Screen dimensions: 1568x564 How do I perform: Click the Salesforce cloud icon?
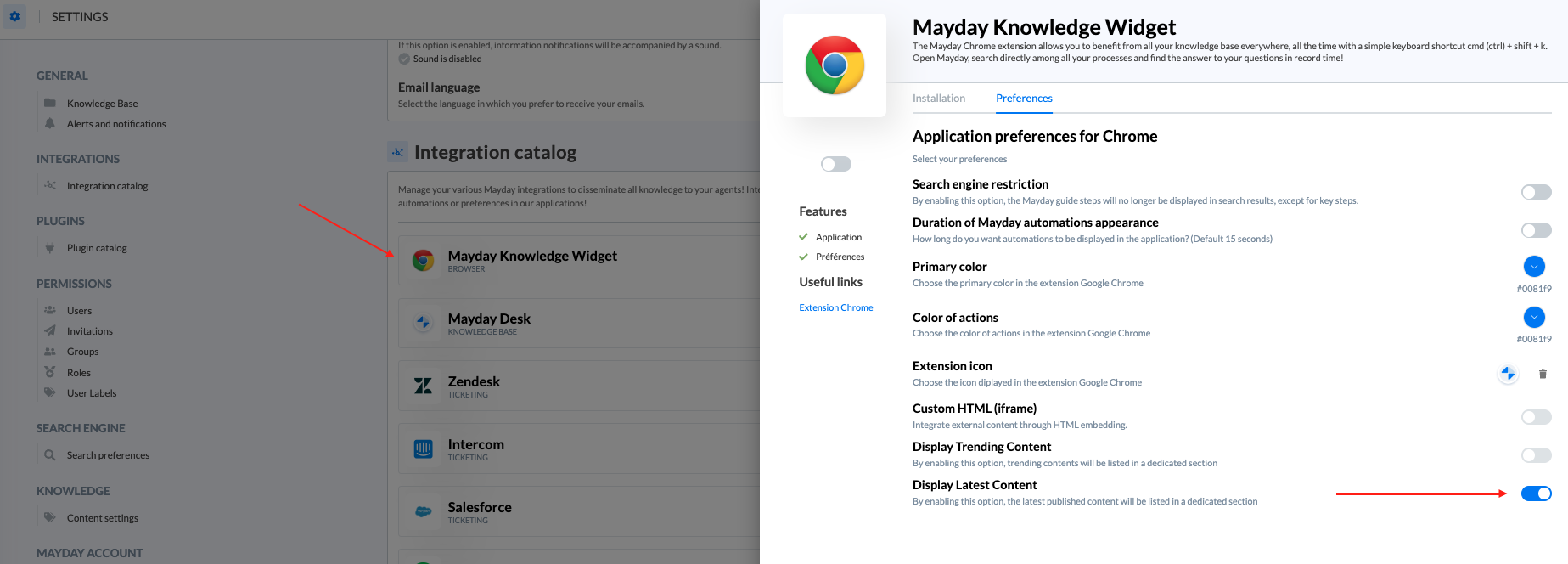pyautogui.click(x=423, y=511)
